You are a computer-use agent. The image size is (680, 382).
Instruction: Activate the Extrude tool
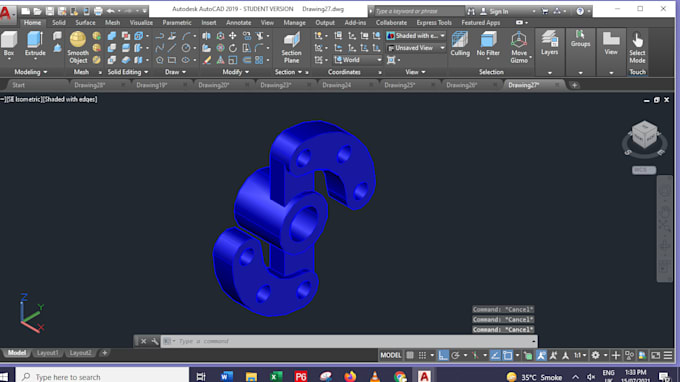(x=35, y=44)
